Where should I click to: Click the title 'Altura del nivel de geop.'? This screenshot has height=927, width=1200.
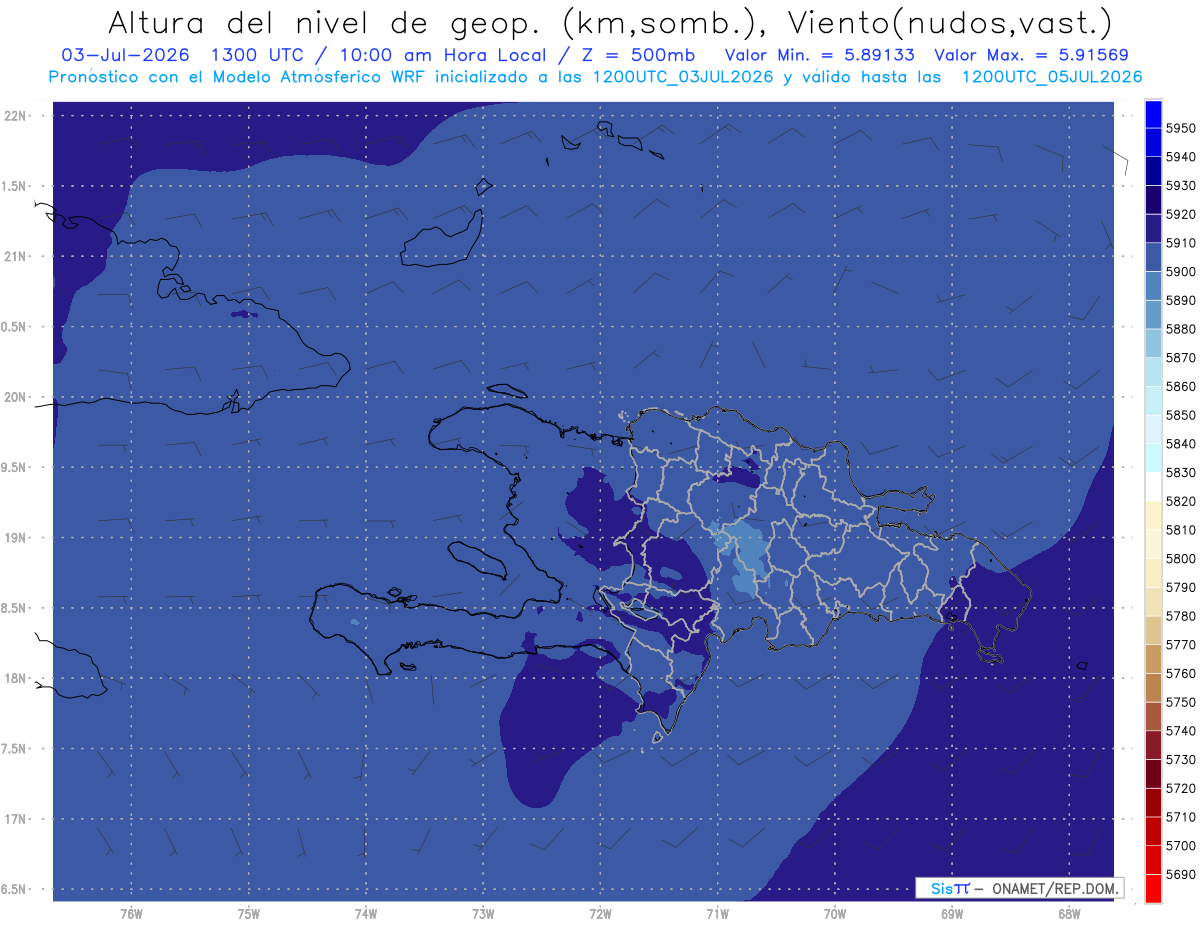pos(325,22)
